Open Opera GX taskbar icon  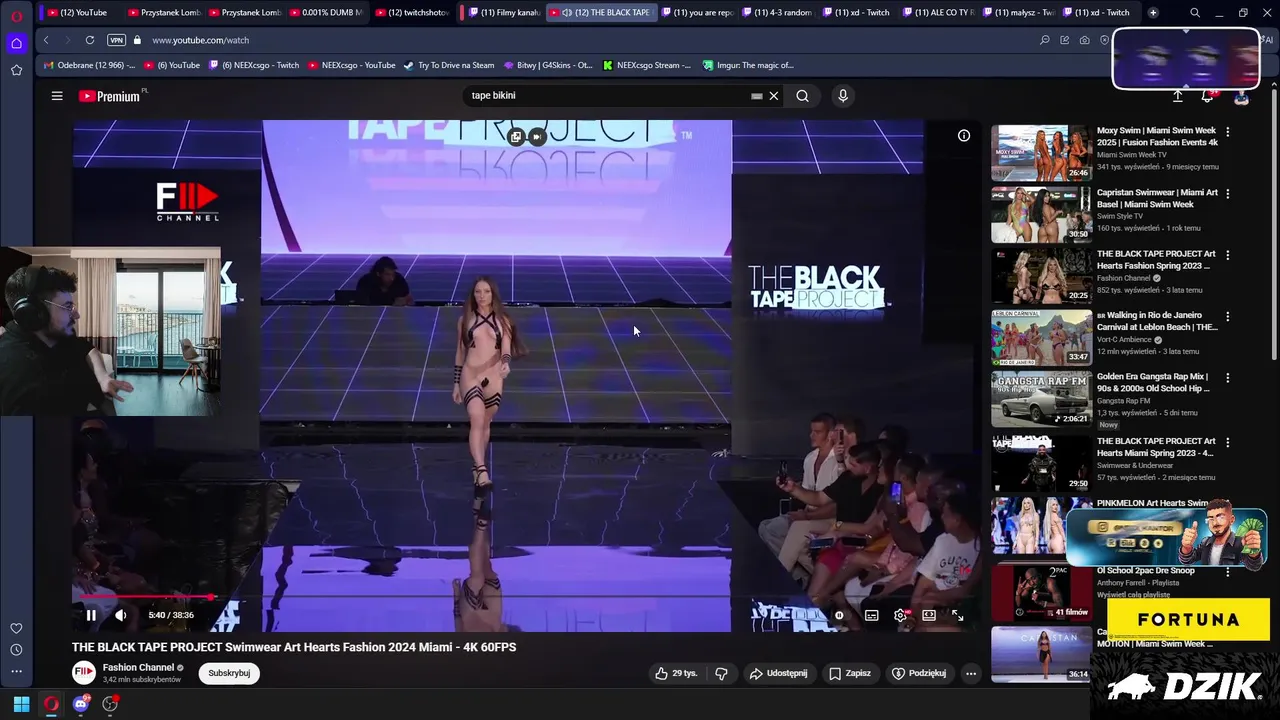[51, 704]
